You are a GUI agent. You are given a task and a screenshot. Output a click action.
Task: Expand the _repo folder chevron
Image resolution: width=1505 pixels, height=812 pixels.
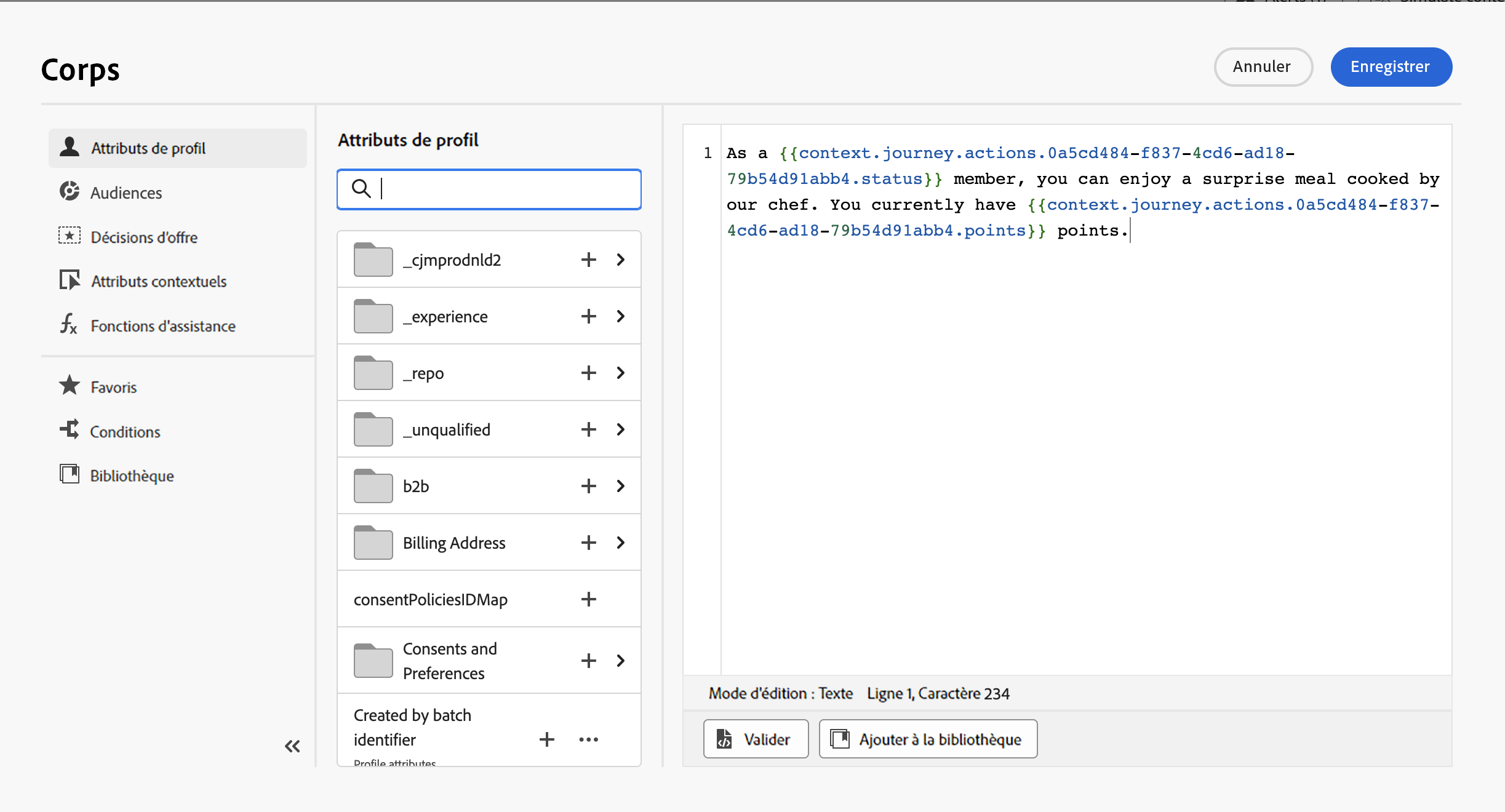tap(620, 373)
